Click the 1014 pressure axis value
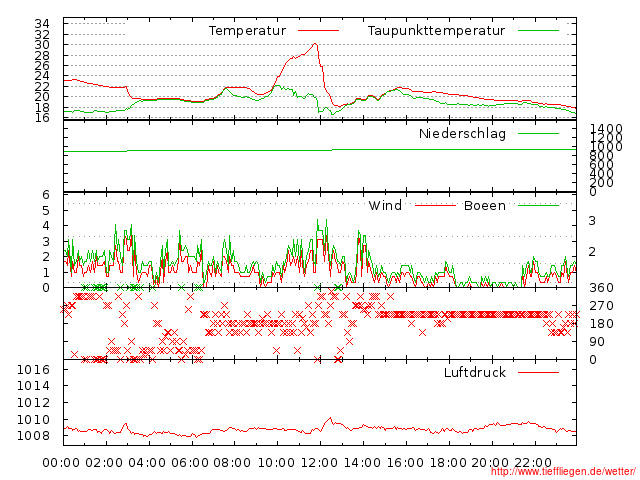 pos(33,386)
